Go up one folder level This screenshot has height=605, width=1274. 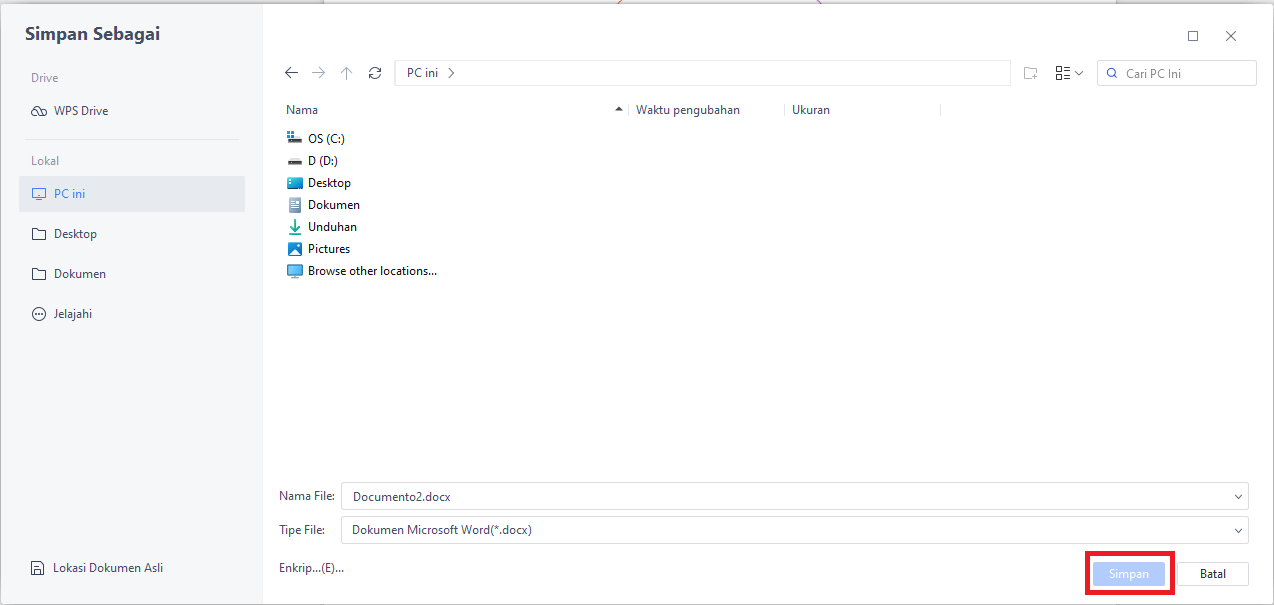(346, 72)
